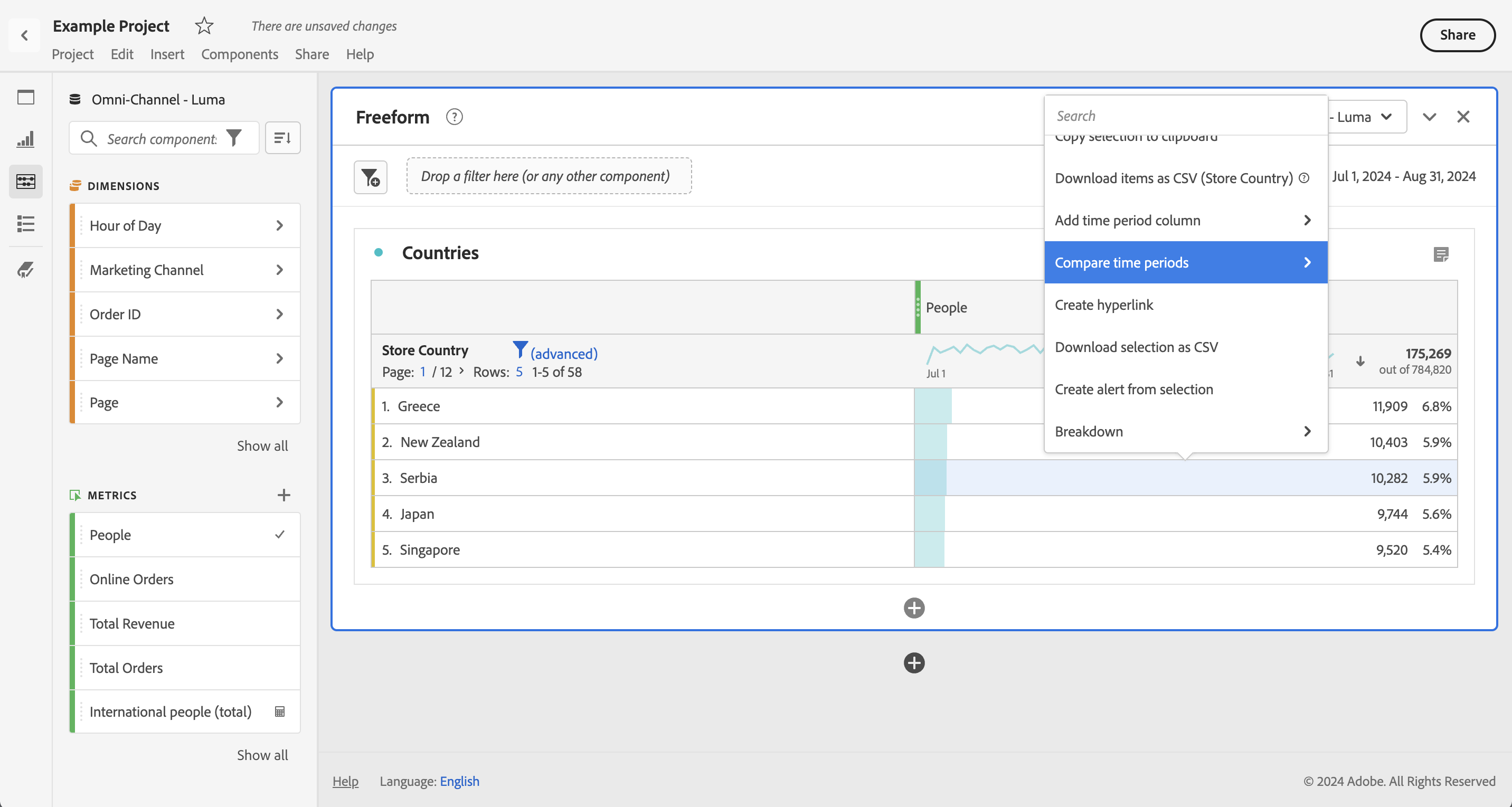This screenshot has height=807, width=1512.
Task: Open the Freeform help question mark
Action: pyautogui.click(x=453, y=117)
